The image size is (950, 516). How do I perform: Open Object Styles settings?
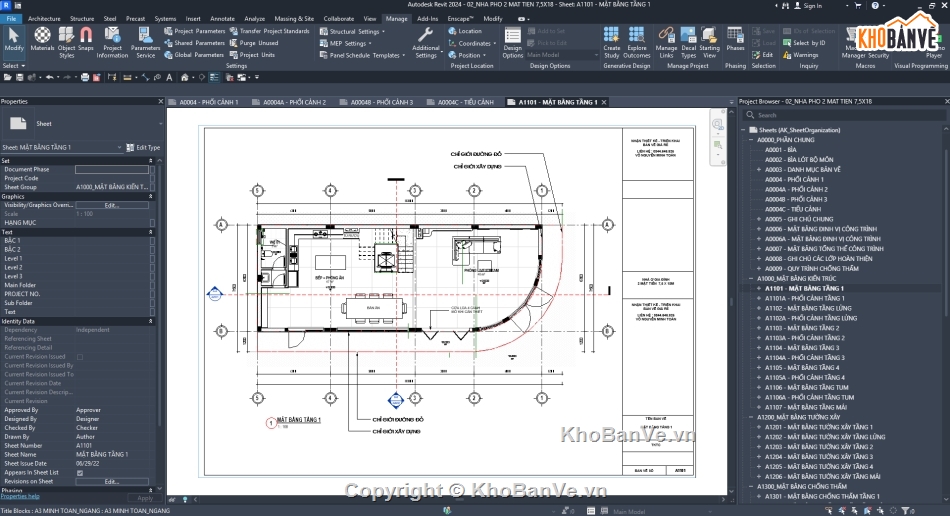(x=67, y=42)
